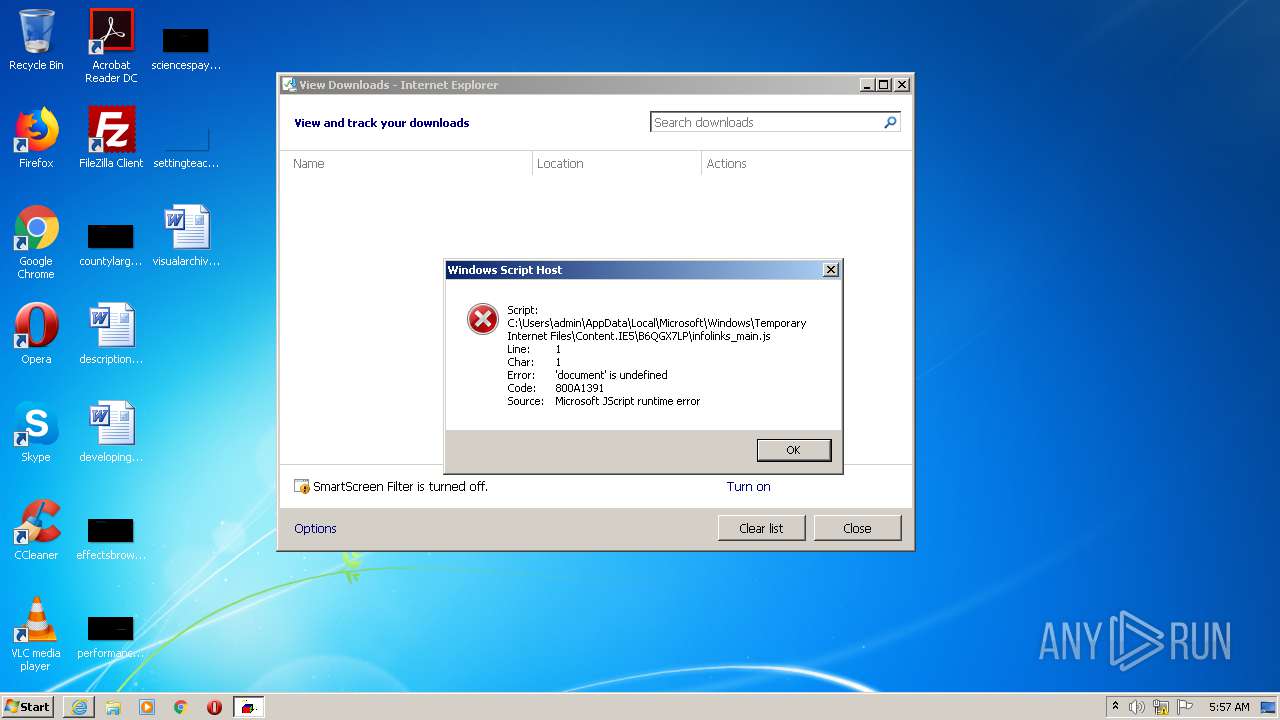Screen dimensions: 1280x720
Task: Click the Clear list button
Action: (761, 528)
